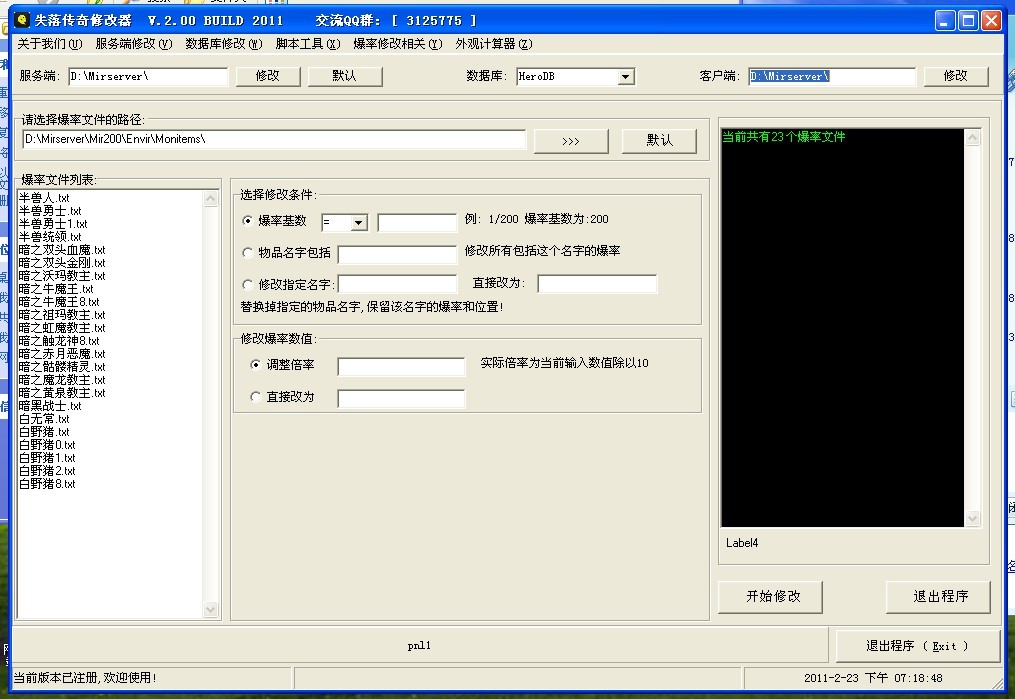Open the HeroDB database dropdown
Screen dimensions: 1015x699
pyautogui.click(x=625, y=76)
